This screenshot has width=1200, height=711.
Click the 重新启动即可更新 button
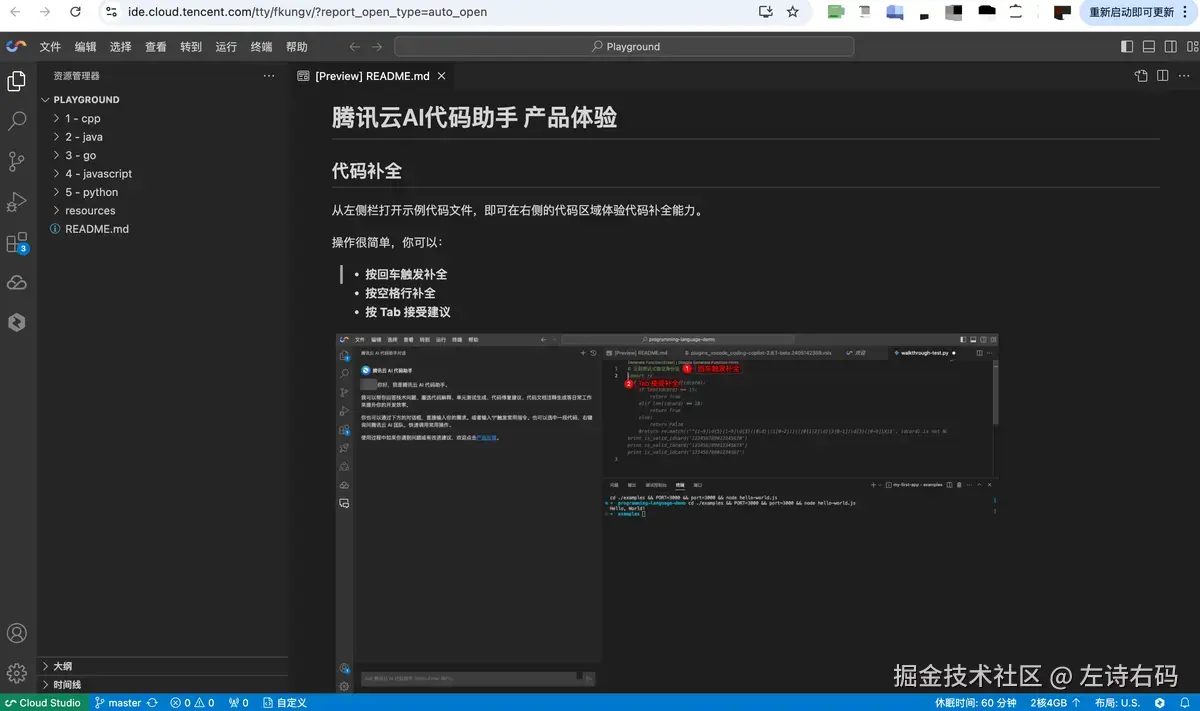[x=1133, y=13]
